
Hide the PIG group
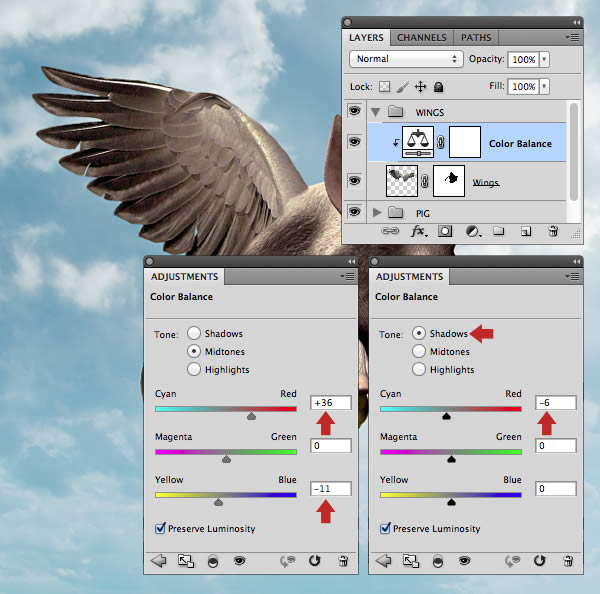tap(354, 212)
